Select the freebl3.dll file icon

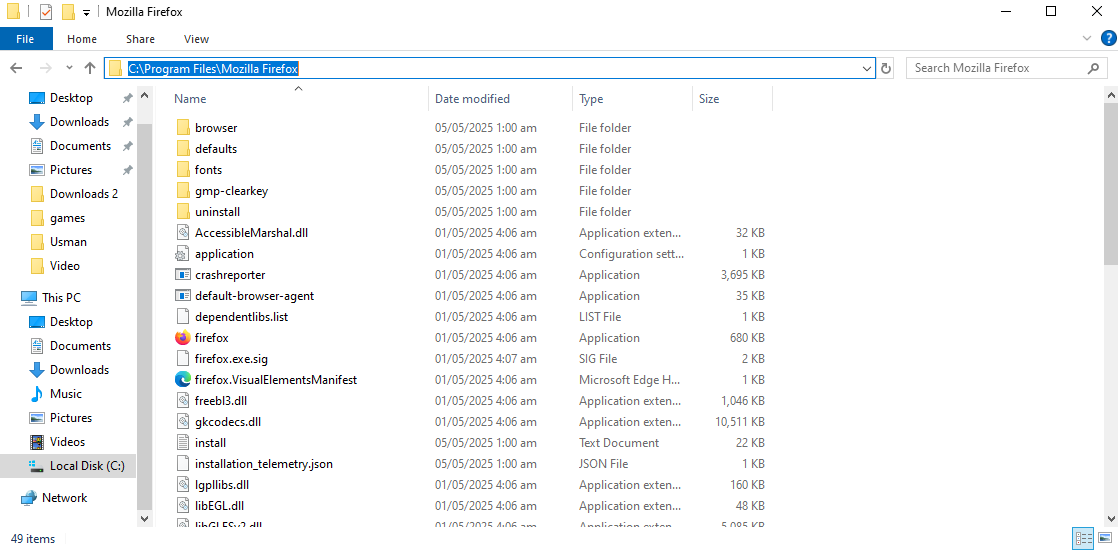(183, 401)
